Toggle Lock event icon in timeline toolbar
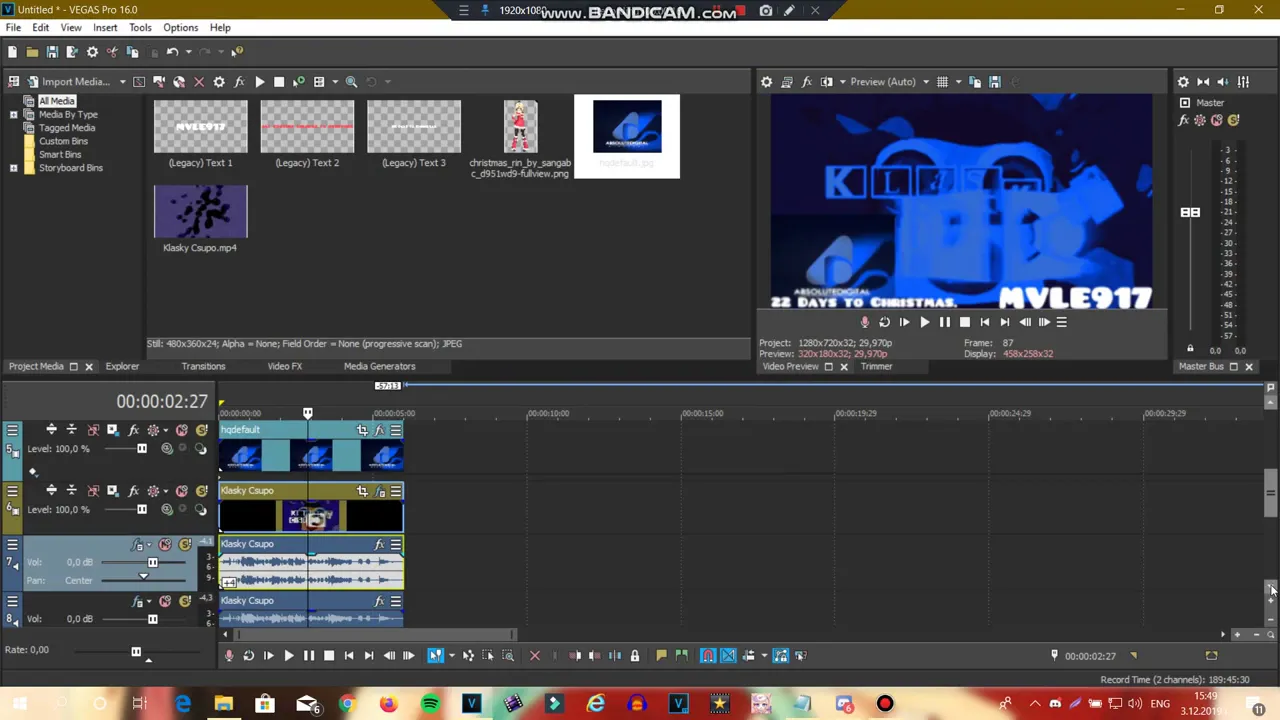Viewport: 1280px width, 720px height. (x=634, y=656)
